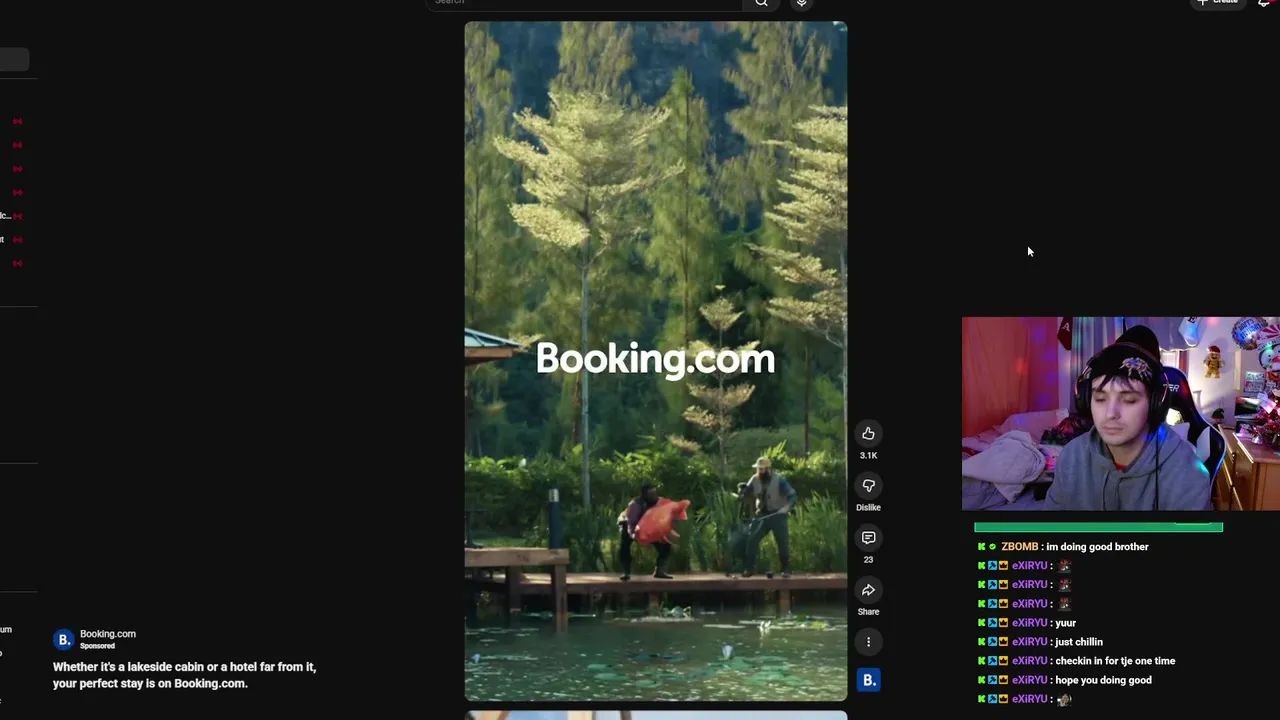
Task: Click the green progress bar under webcam
Action: 1098,527
